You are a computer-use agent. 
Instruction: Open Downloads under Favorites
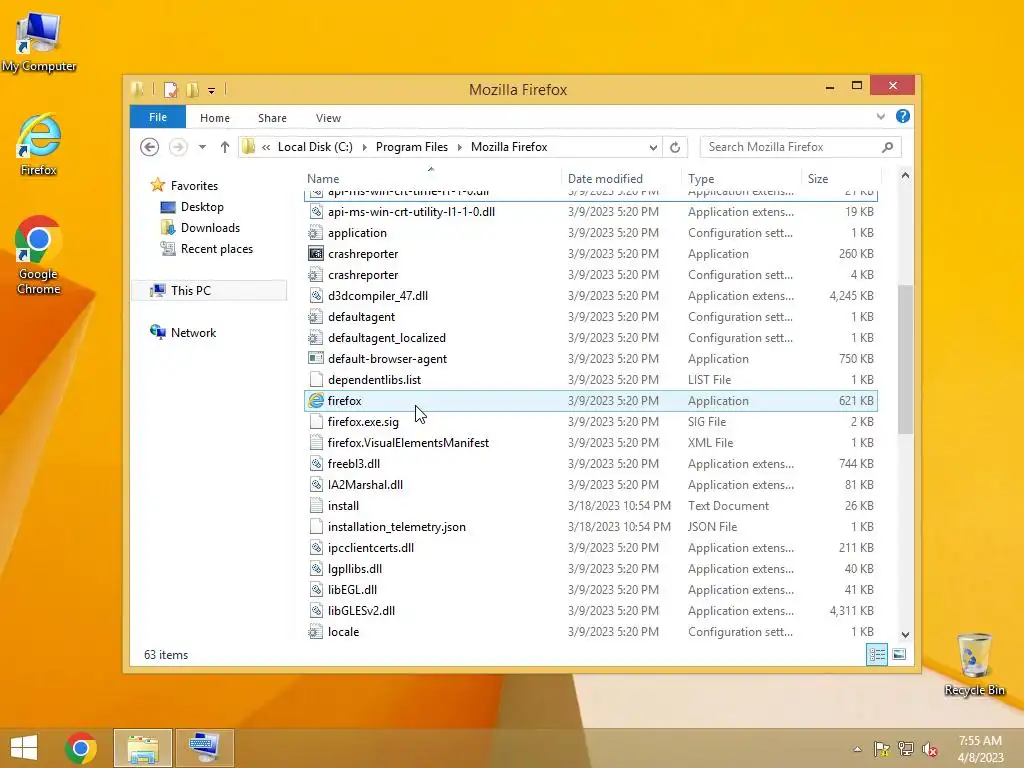click(x=210, y=227)
